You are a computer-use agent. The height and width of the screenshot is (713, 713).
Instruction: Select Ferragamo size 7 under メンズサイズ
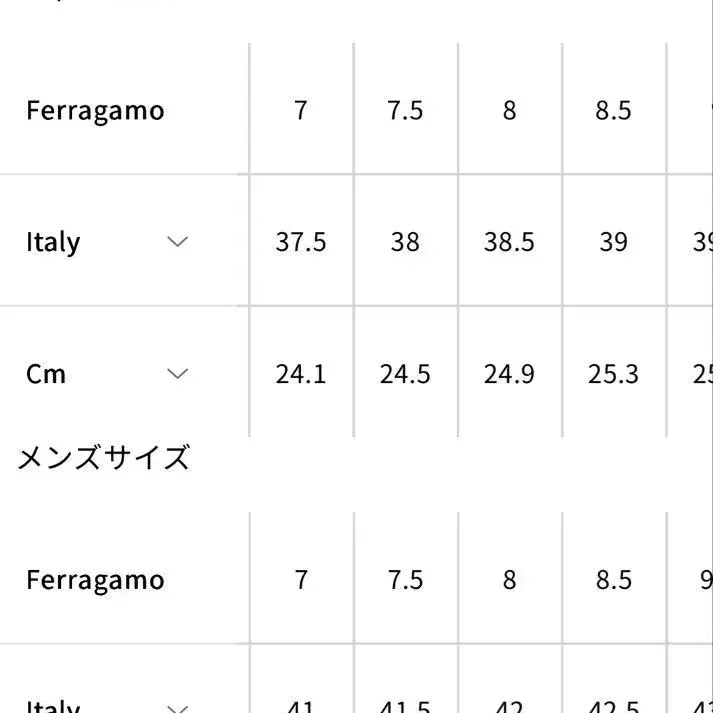pyautogui.click(x=301, y=580)
